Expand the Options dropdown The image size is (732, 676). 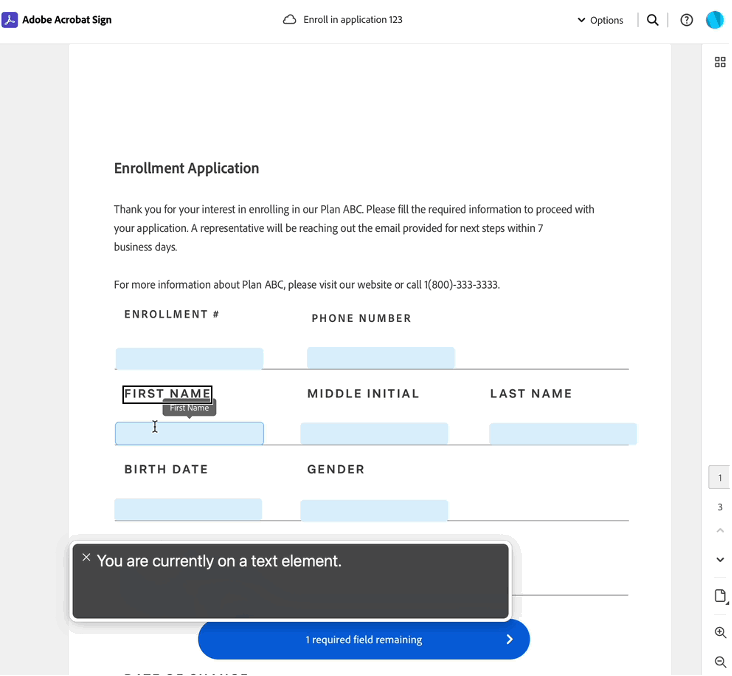pyautogui.click(x=600, y=20)
